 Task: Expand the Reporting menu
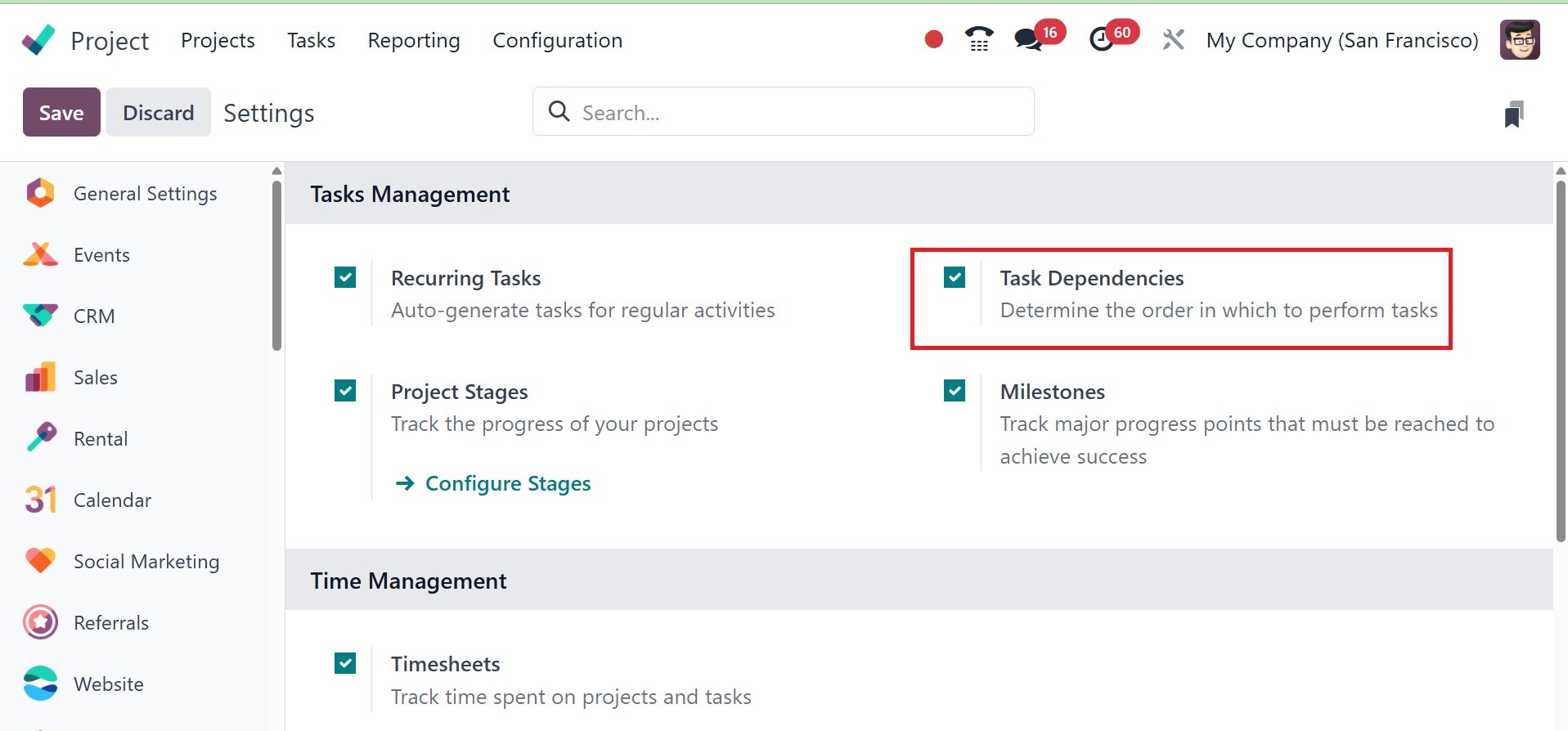413,40
